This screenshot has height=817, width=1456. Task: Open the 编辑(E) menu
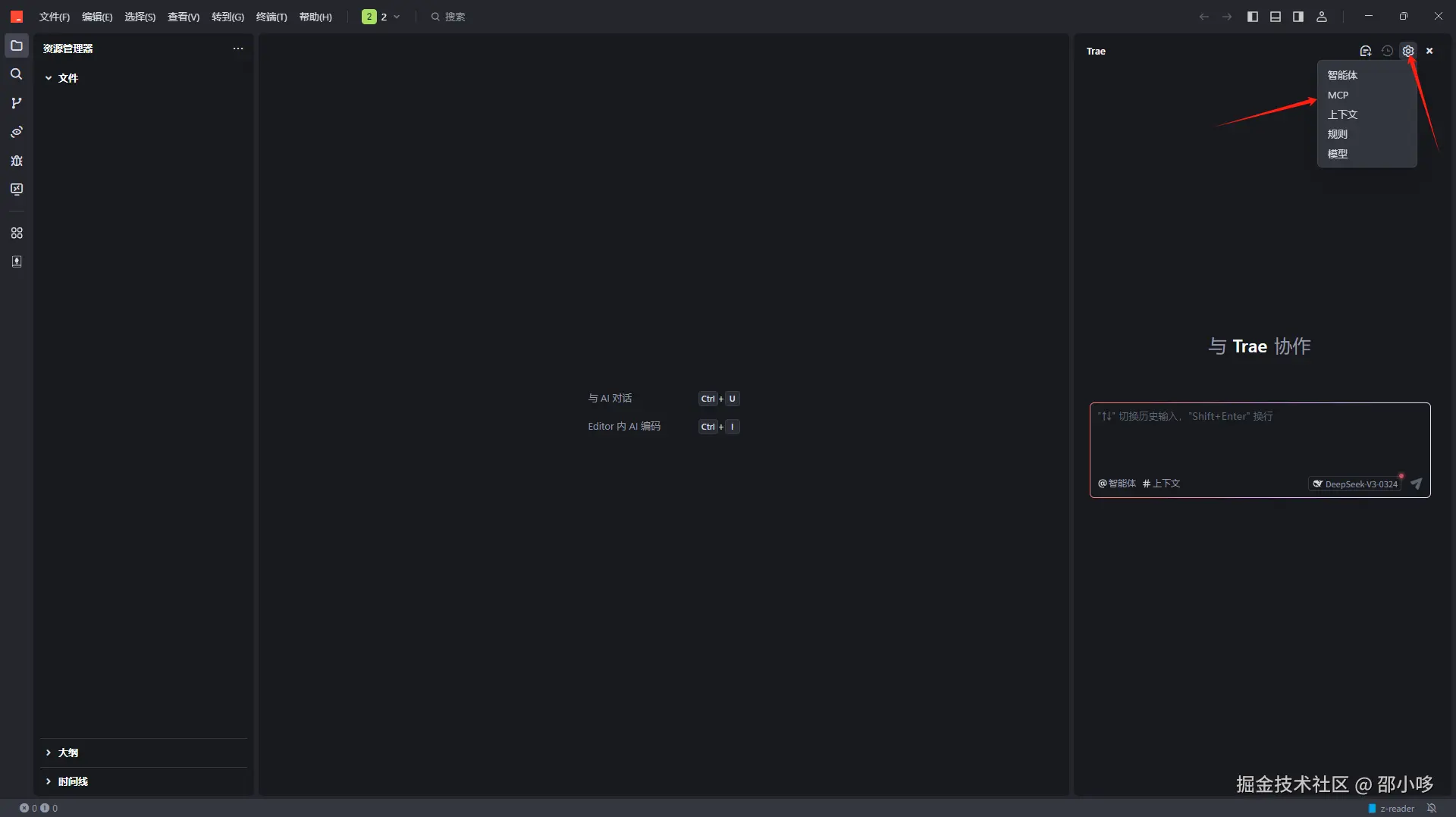[x=97, y=17]
